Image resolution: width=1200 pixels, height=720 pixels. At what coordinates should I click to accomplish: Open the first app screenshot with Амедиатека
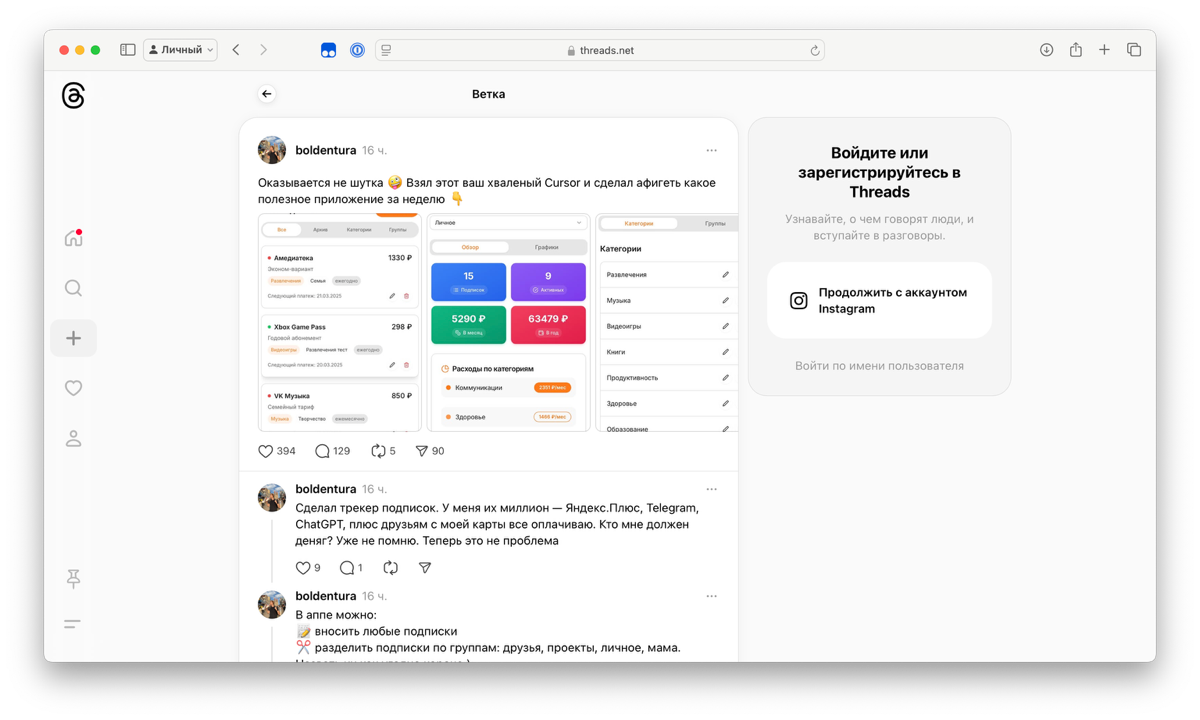pyautogui.click(x=340, y=322)
